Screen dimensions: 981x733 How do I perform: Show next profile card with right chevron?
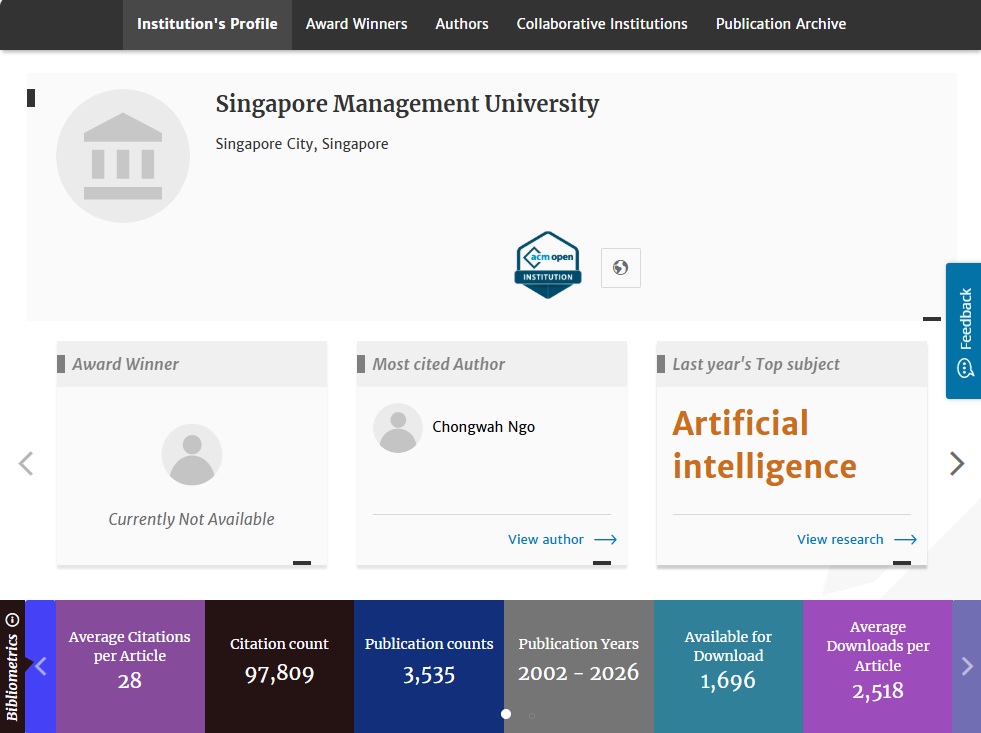[957, 463]
